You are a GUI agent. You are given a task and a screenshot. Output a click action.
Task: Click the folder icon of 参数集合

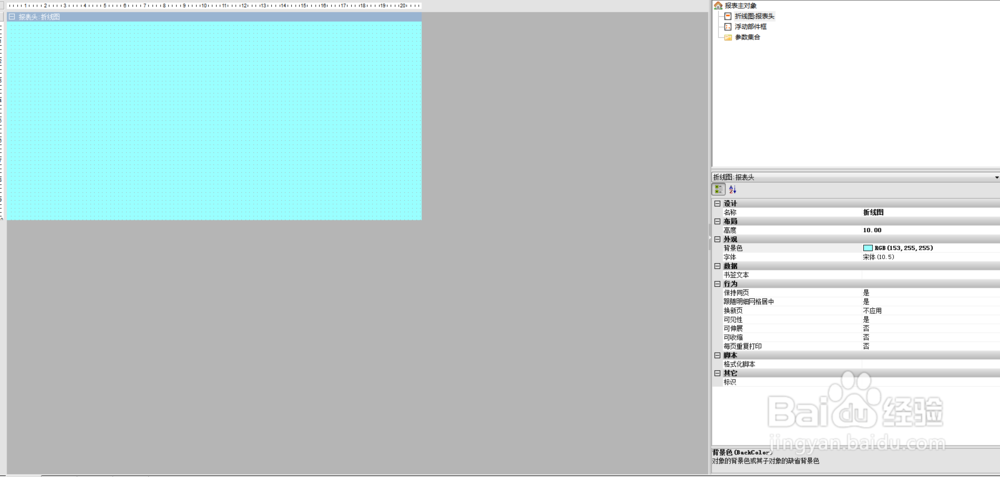click(x=728, y=37)
